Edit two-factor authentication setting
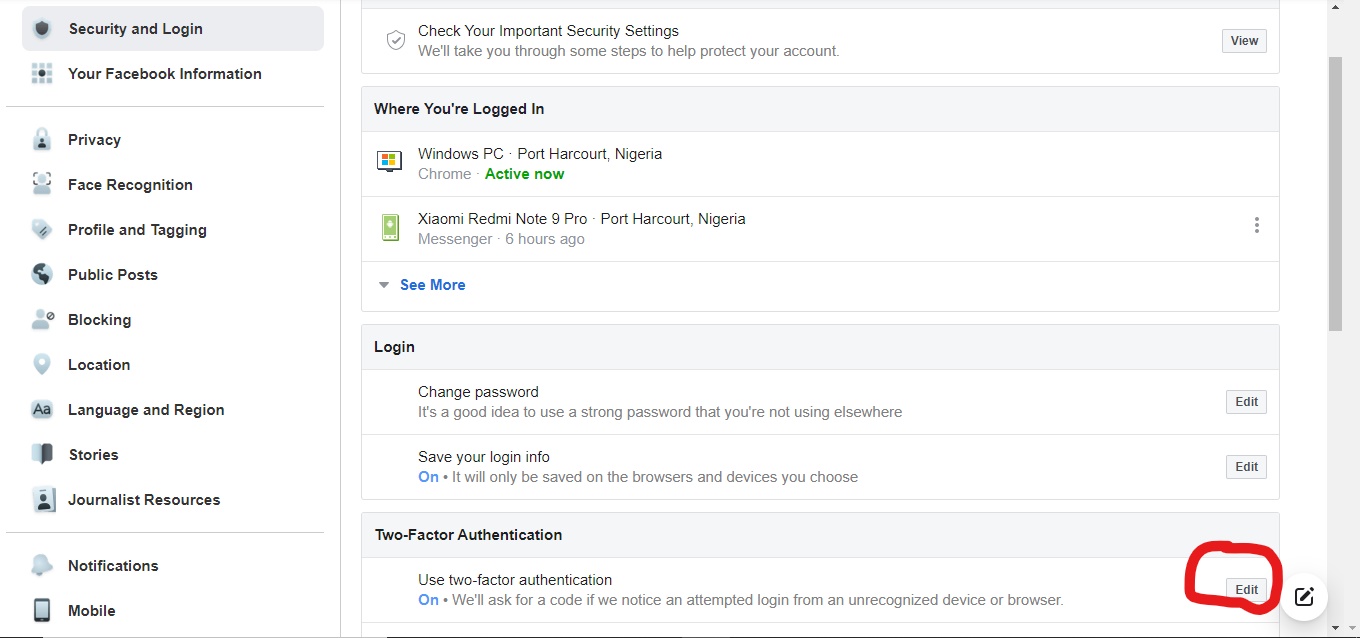 (x=1246, y=590)
